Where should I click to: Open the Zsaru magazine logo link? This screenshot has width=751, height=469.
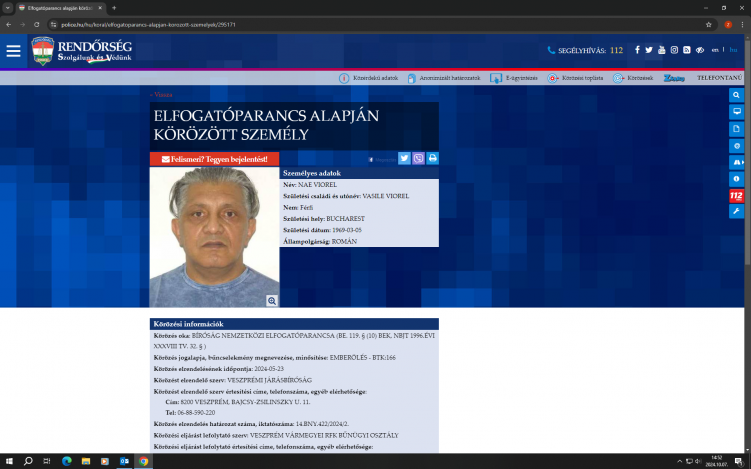tap(674, 78)
